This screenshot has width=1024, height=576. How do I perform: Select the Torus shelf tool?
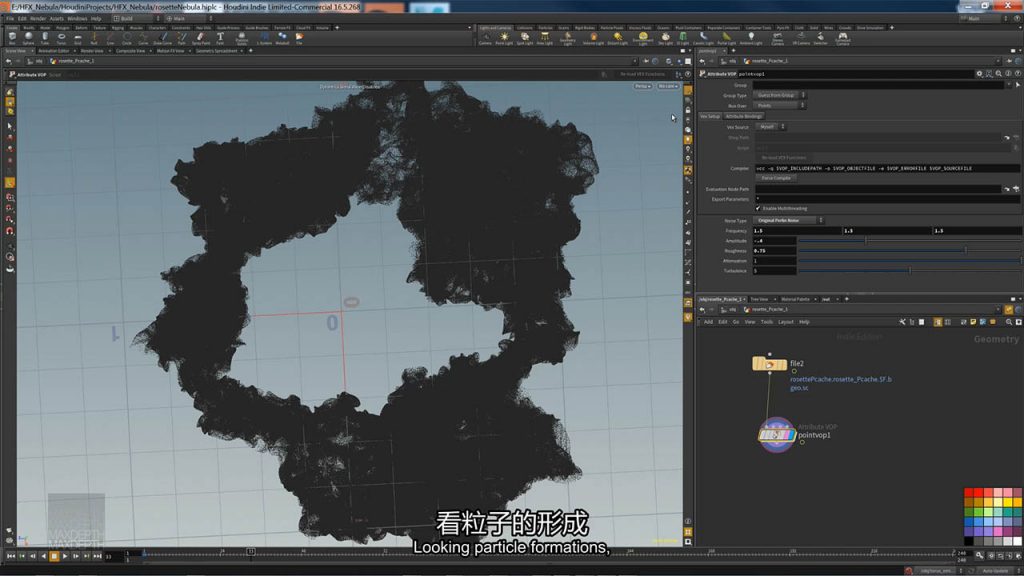pos(61,39)
